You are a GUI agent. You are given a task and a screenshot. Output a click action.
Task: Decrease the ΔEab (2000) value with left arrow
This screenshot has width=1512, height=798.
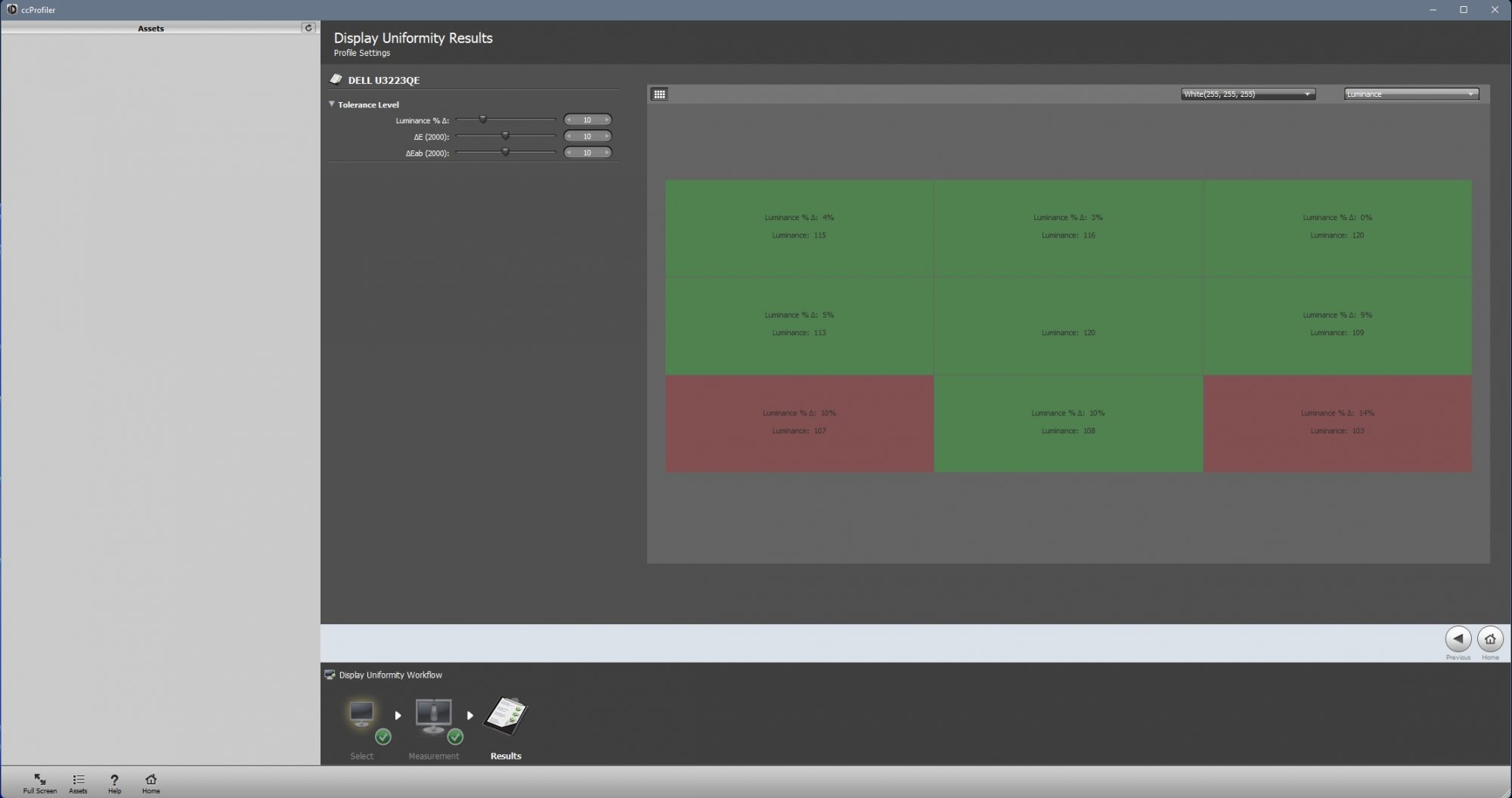click(x=569, y=152)
